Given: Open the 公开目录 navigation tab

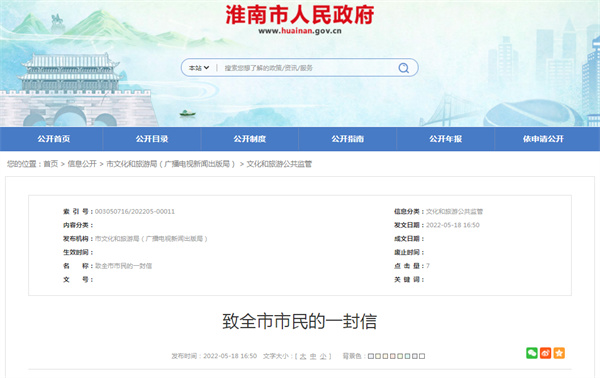Looking at the screenshot, I should tap(152, 139).
